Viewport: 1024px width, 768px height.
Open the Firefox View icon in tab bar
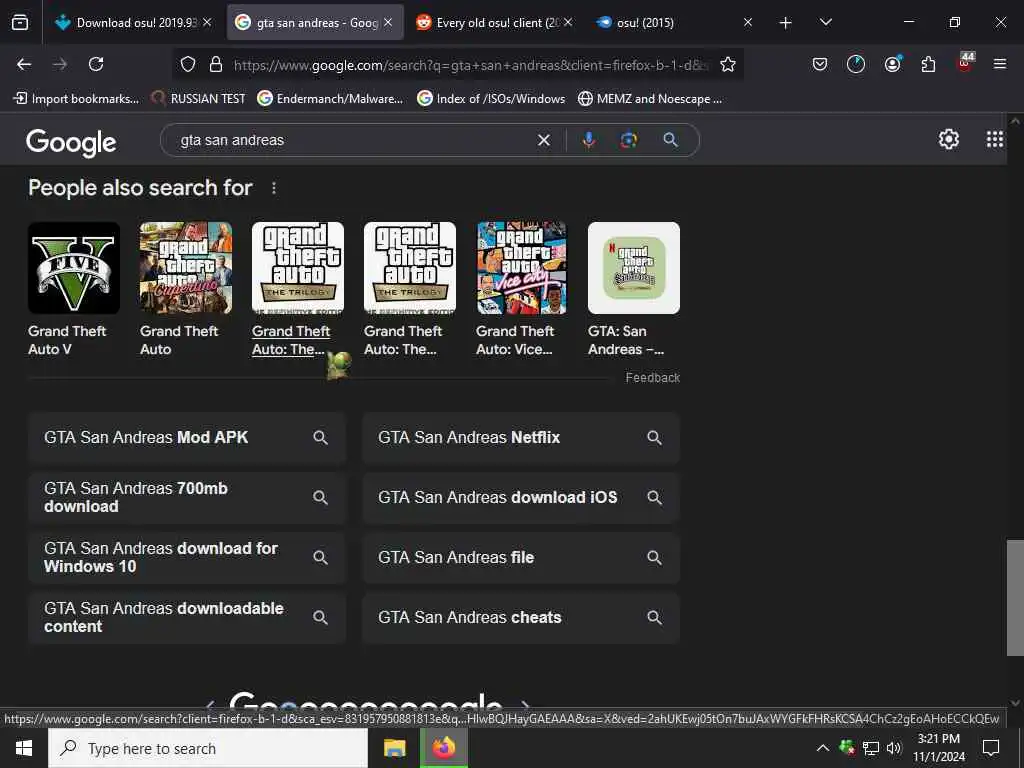tap(20, 23)
